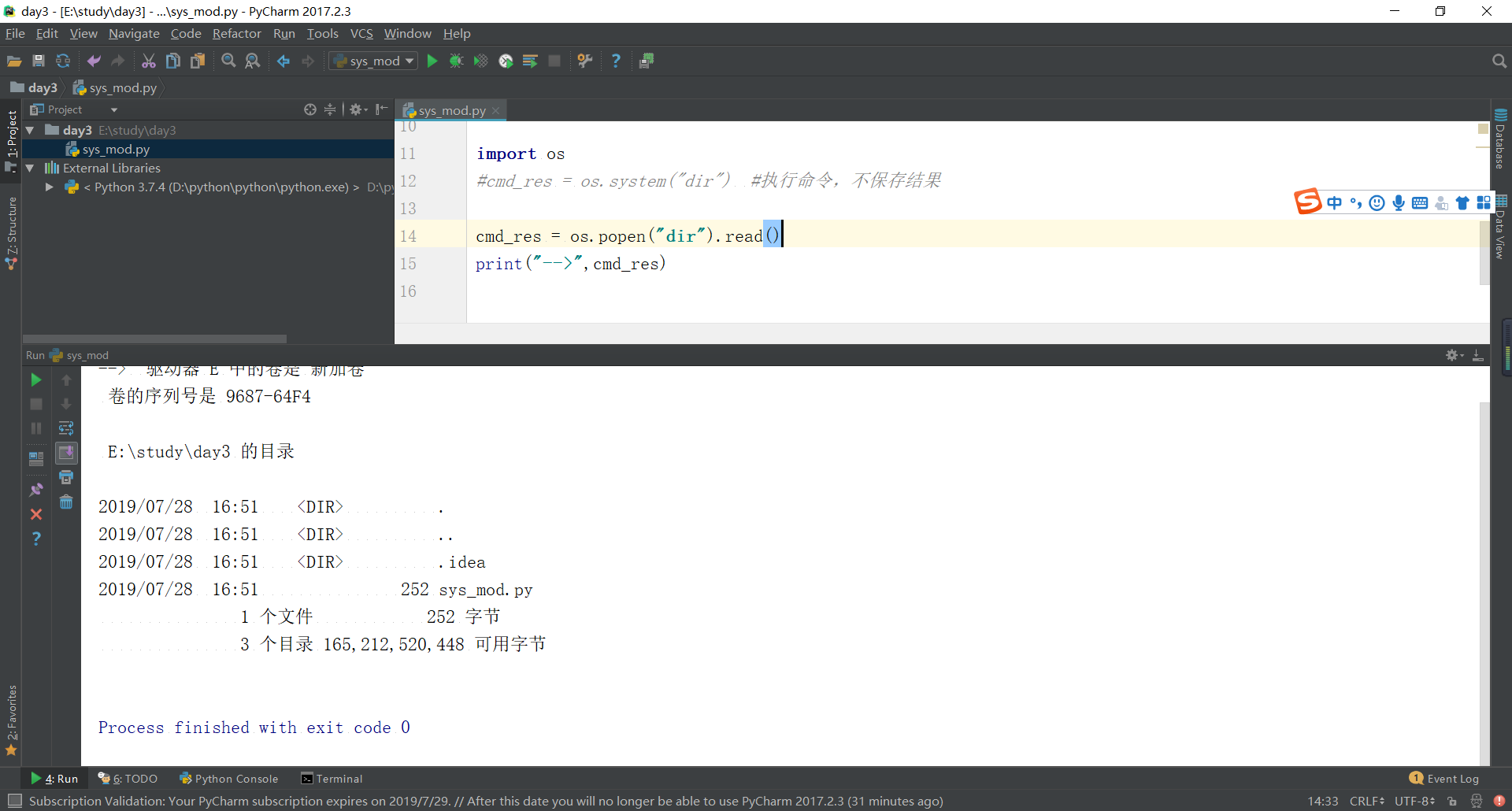Open the Terminal tool window
1512x811 pixels.
point(332,778)
